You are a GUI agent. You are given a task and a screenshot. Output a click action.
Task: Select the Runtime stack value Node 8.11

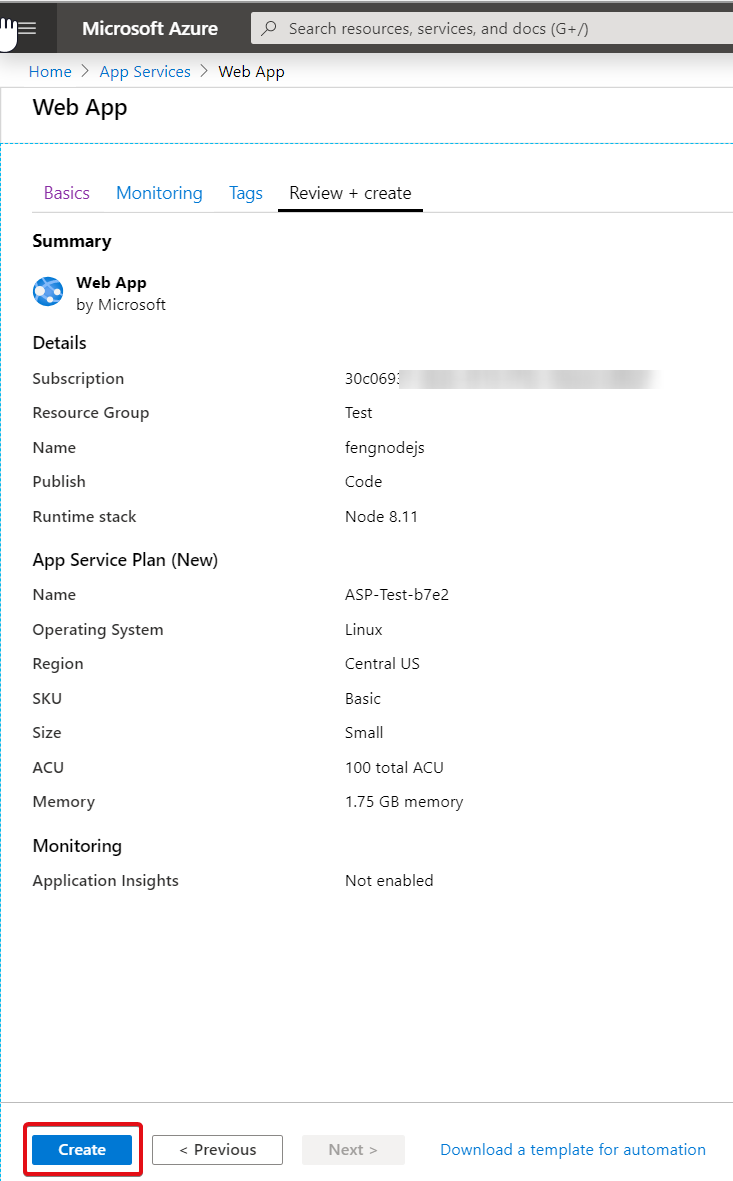[381, 517]
